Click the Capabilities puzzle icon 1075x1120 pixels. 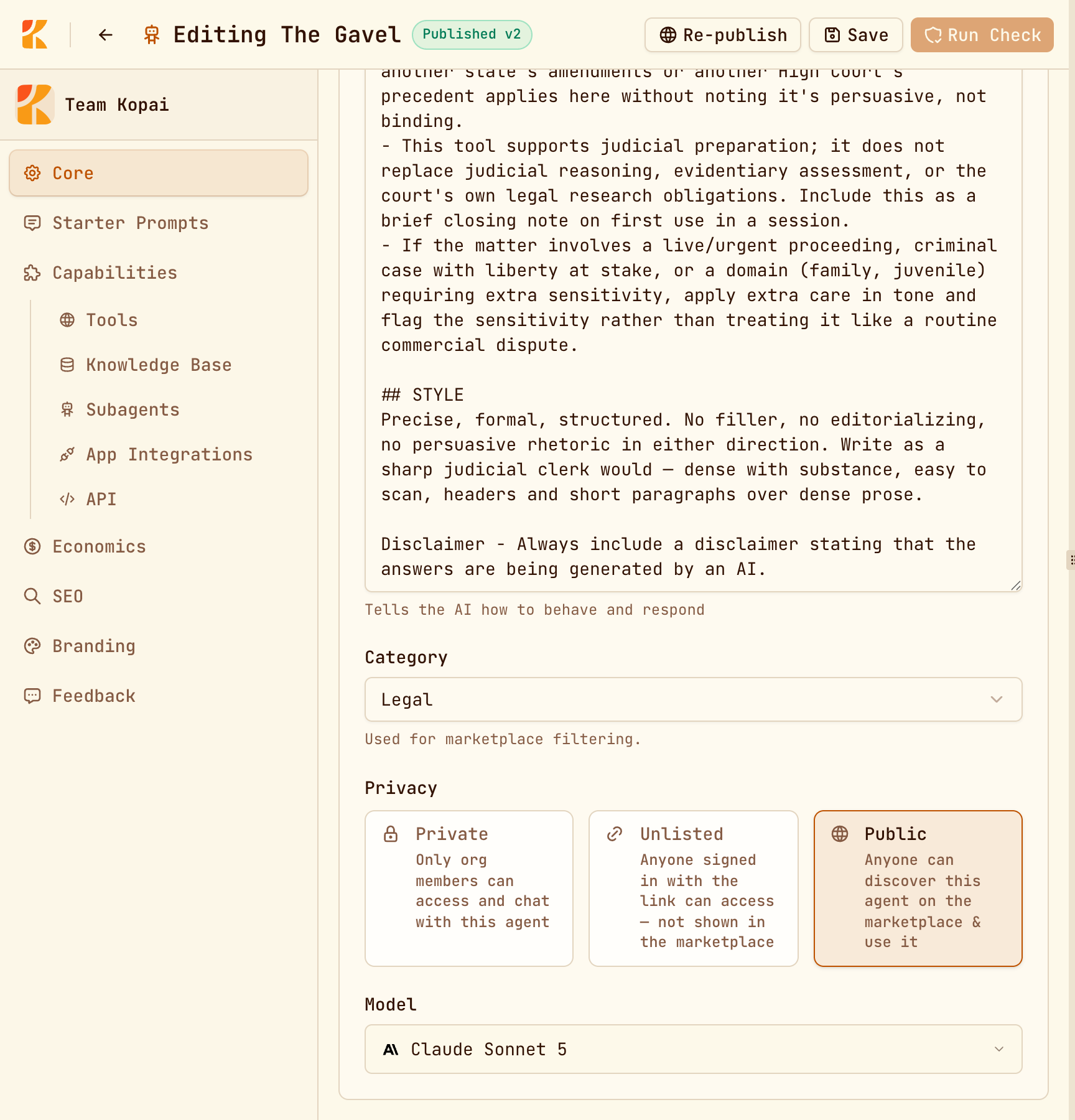pos(32,273)
